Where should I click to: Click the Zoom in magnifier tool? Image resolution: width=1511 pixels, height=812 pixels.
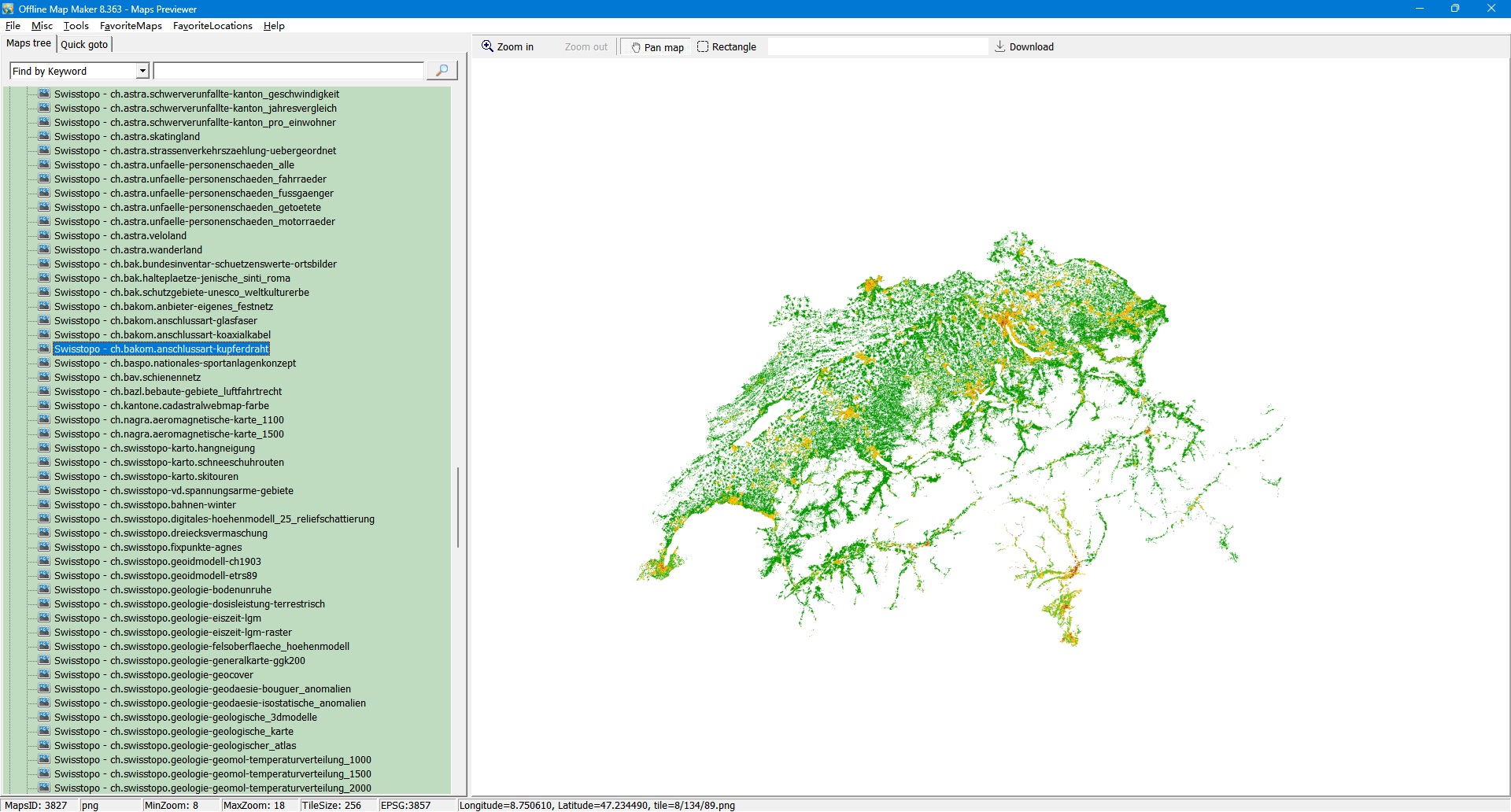coord(508,47)
